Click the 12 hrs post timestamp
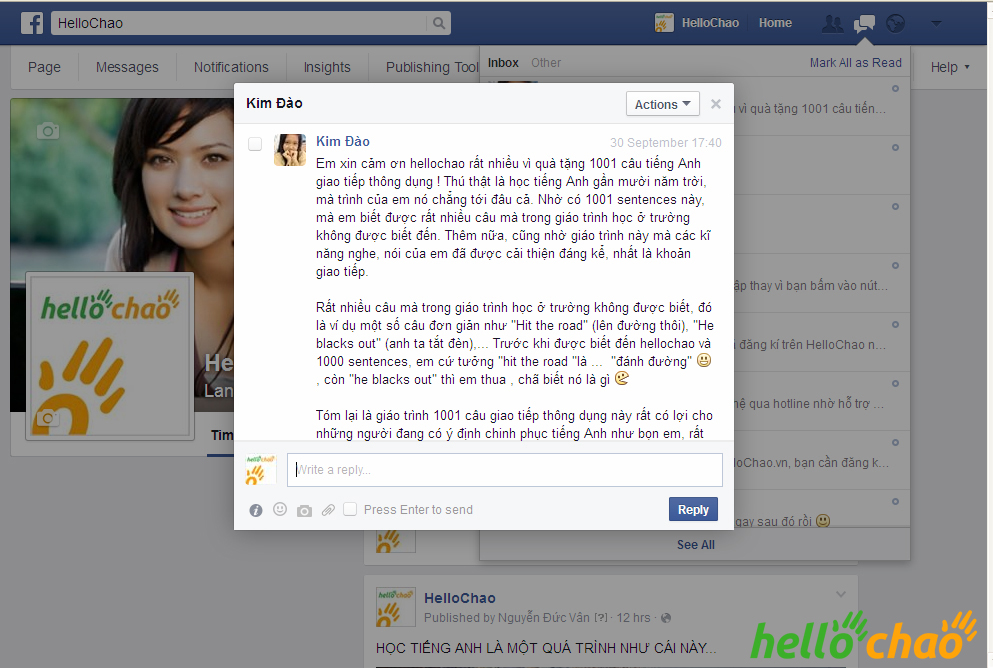The image size is (993, 668). click(633, 618)
